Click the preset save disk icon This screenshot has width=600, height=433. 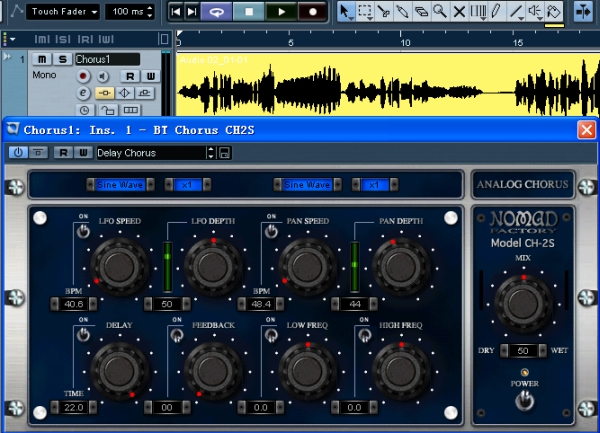(x=225, y=153)
